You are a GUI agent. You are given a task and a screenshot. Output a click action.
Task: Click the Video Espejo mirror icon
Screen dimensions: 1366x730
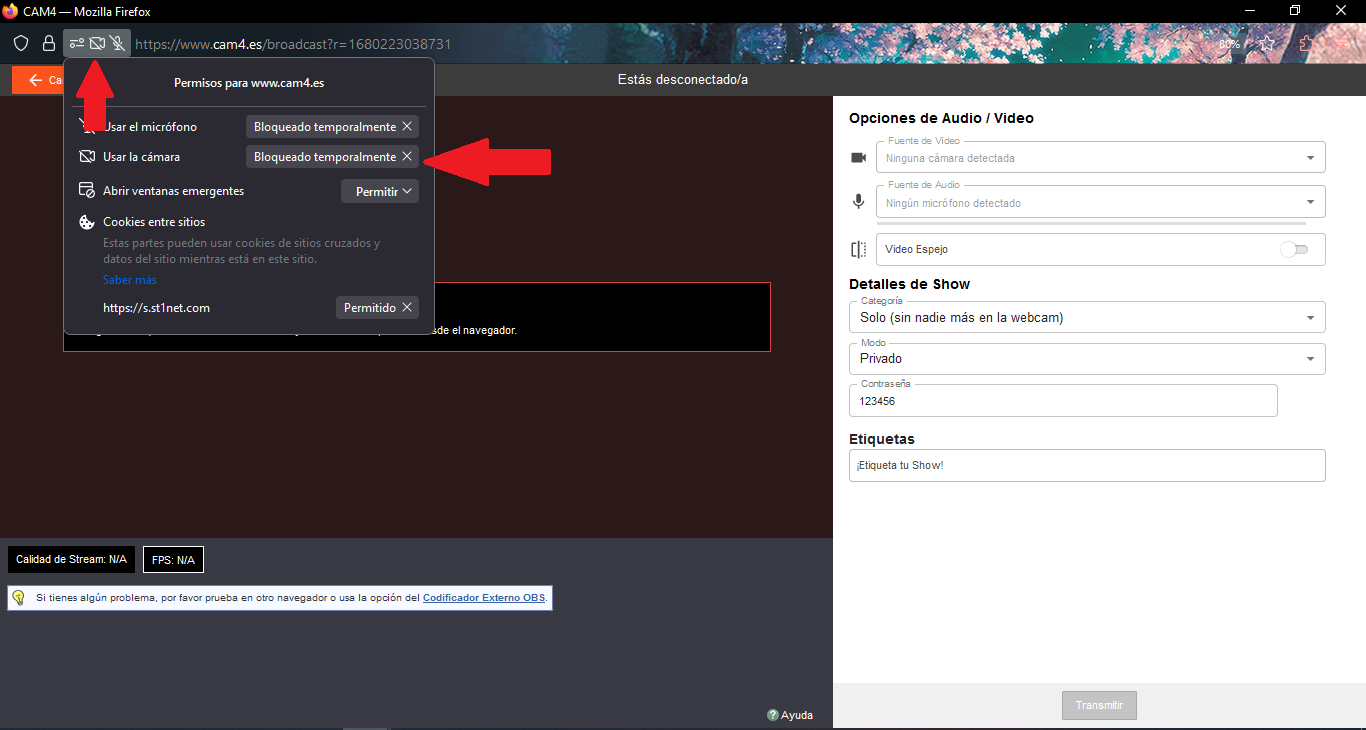pyautogui.click(x=858, y=250)
